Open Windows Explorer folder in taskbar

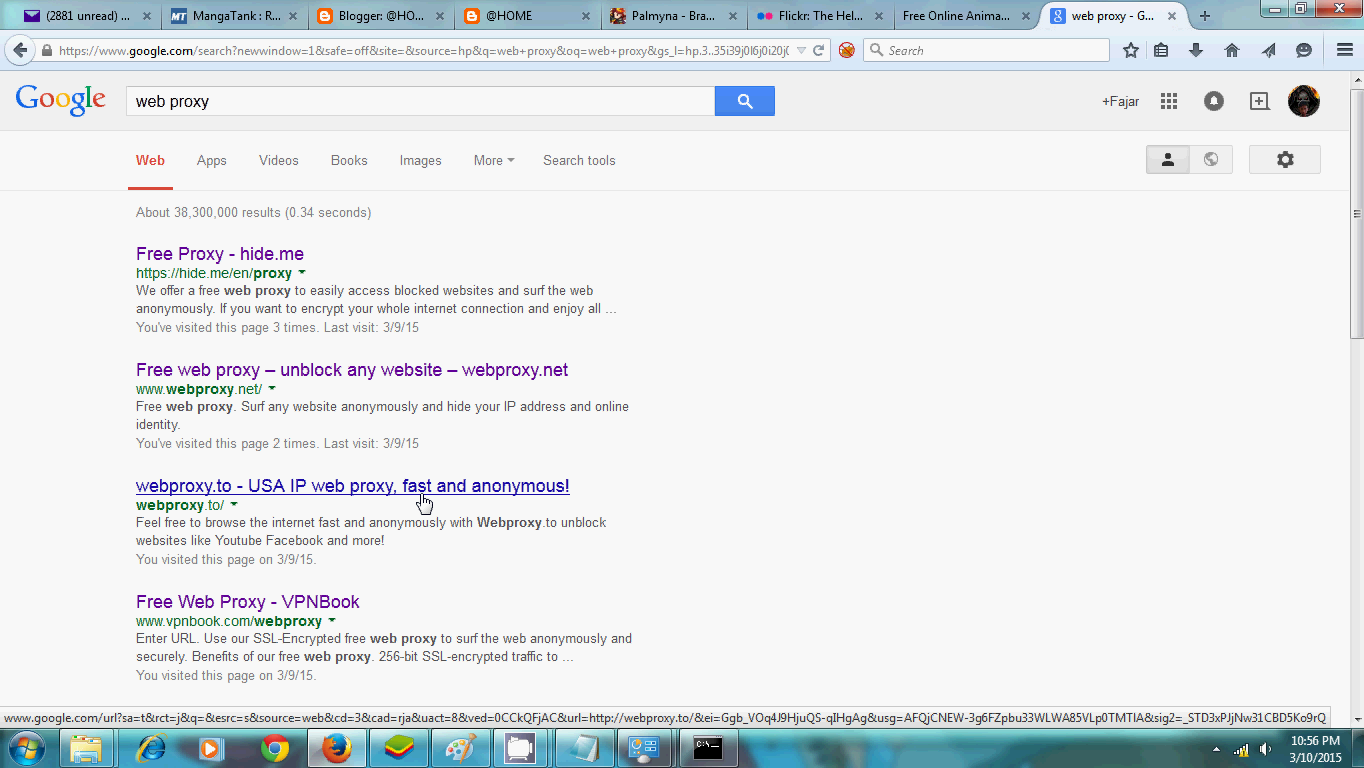coord(87,748)
